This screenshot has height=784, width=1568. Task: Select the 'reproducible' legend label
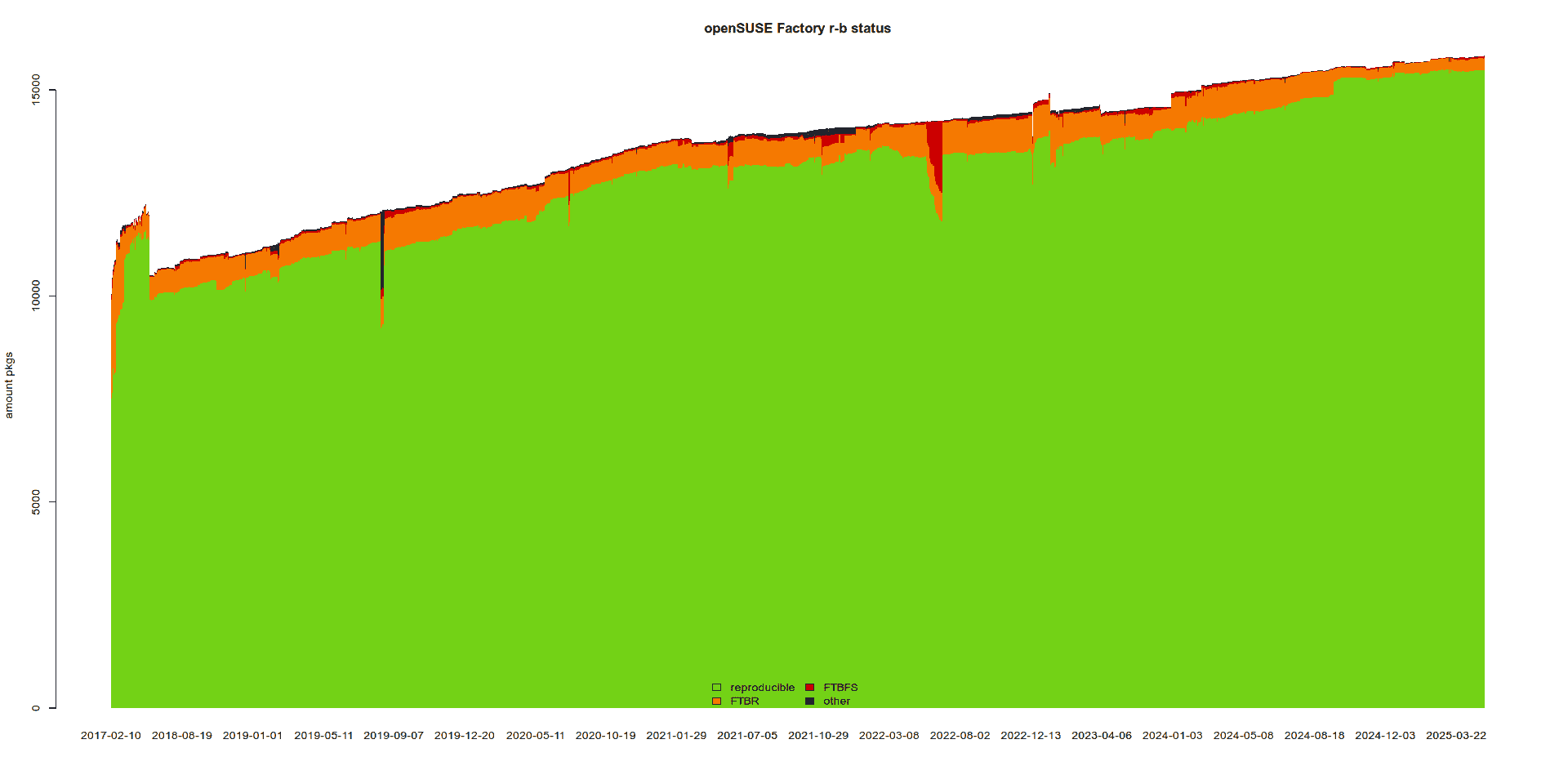click(x=762, y=688)
